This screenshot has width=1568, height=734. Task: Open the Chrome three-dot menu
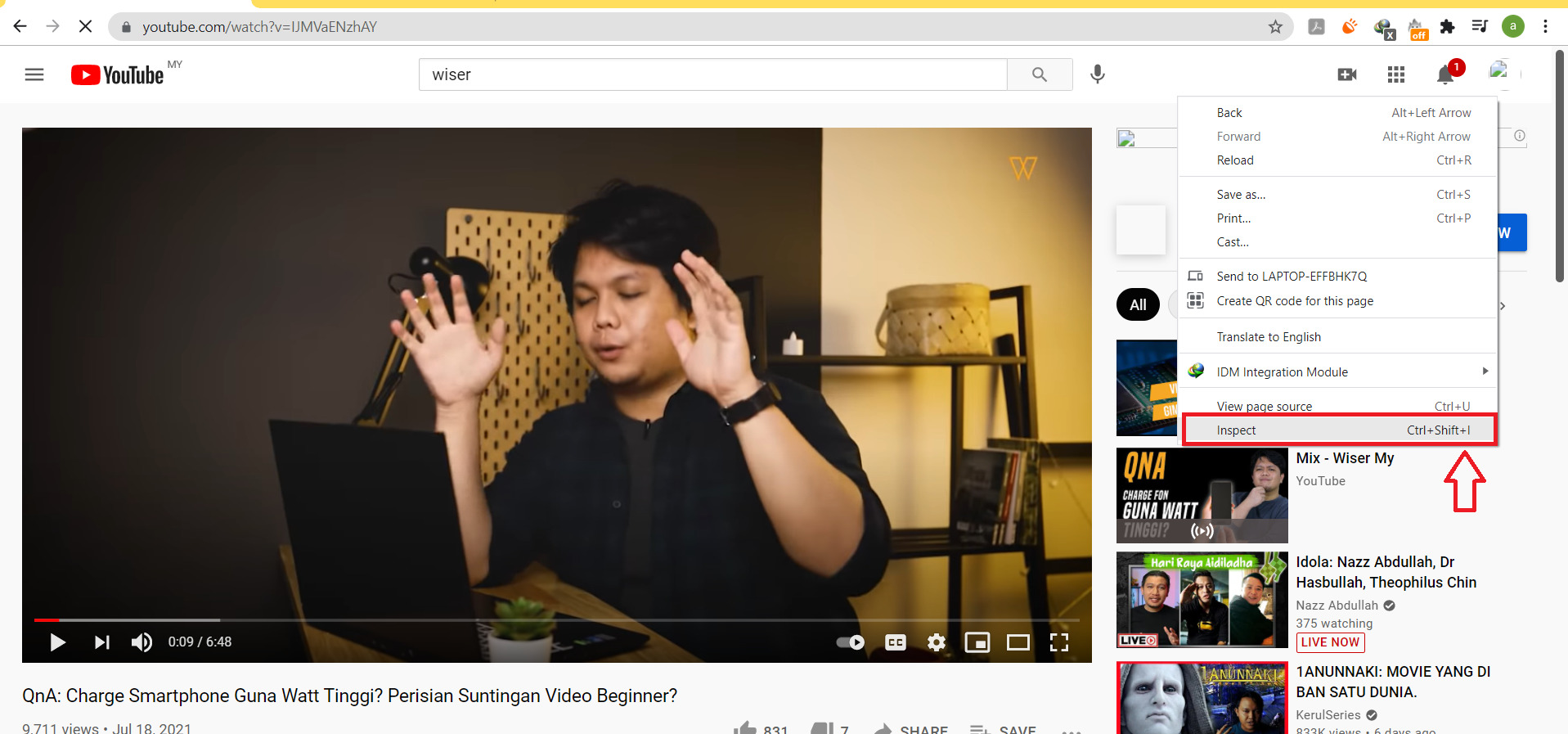point(1545,26)
